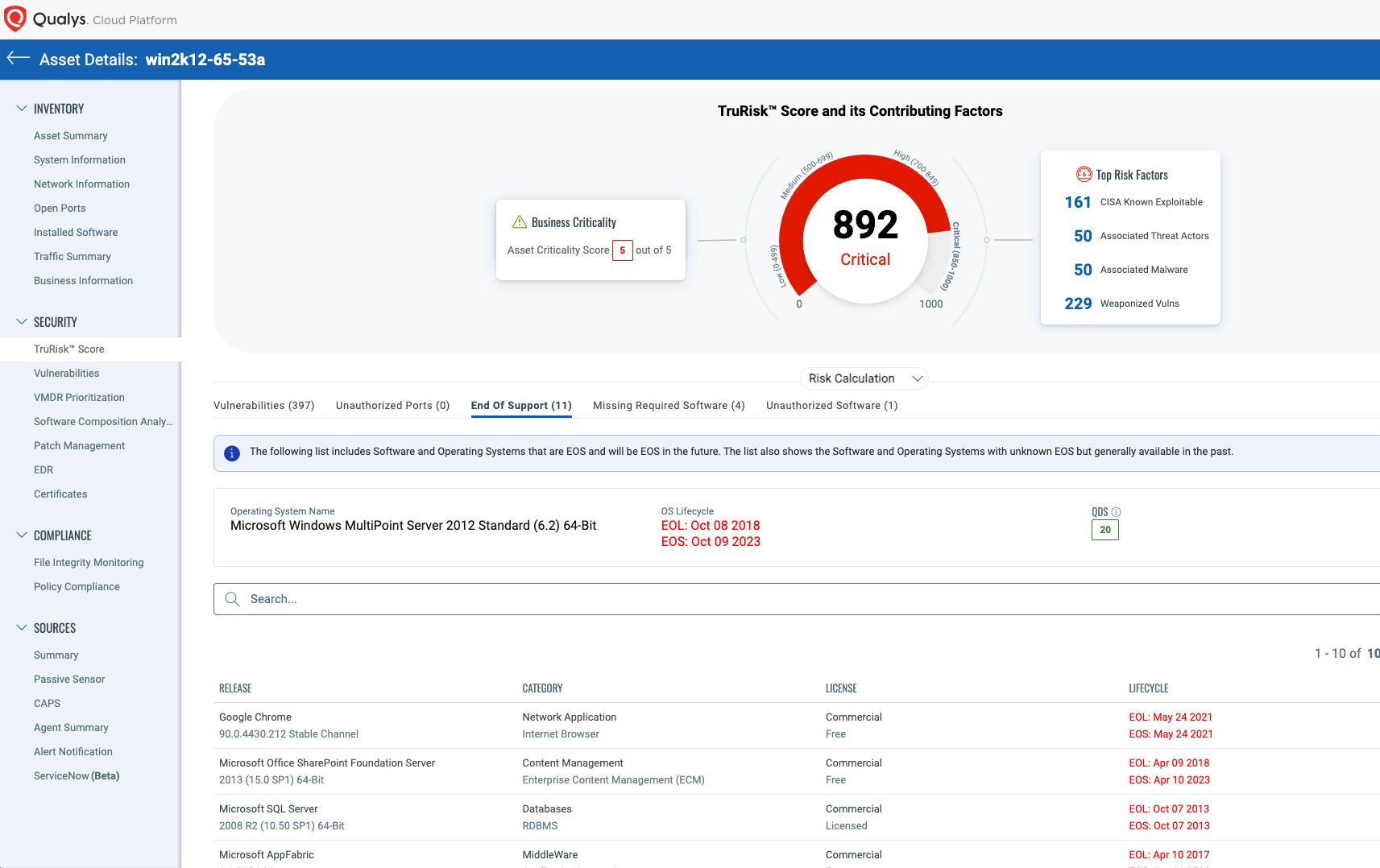This screenshot has width=1380, height=868.
Task: Switch to the Vulnerabilities (397) tab
Action: [x=263, y=406]
